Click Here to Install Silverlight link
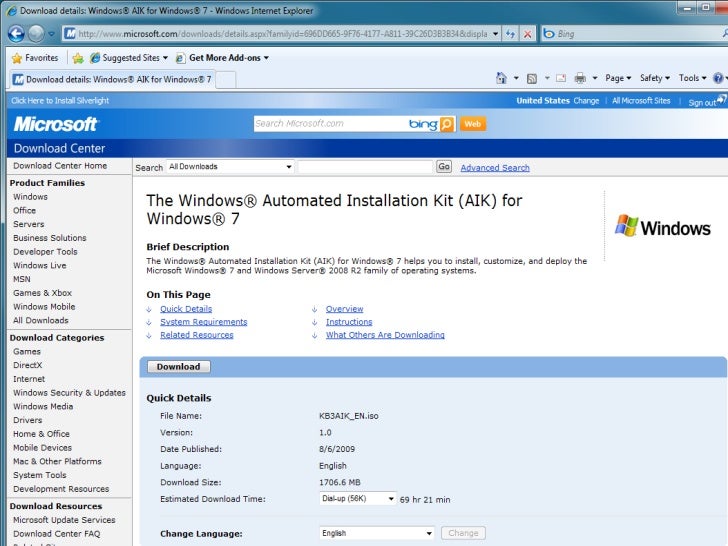 click(60, 100)
